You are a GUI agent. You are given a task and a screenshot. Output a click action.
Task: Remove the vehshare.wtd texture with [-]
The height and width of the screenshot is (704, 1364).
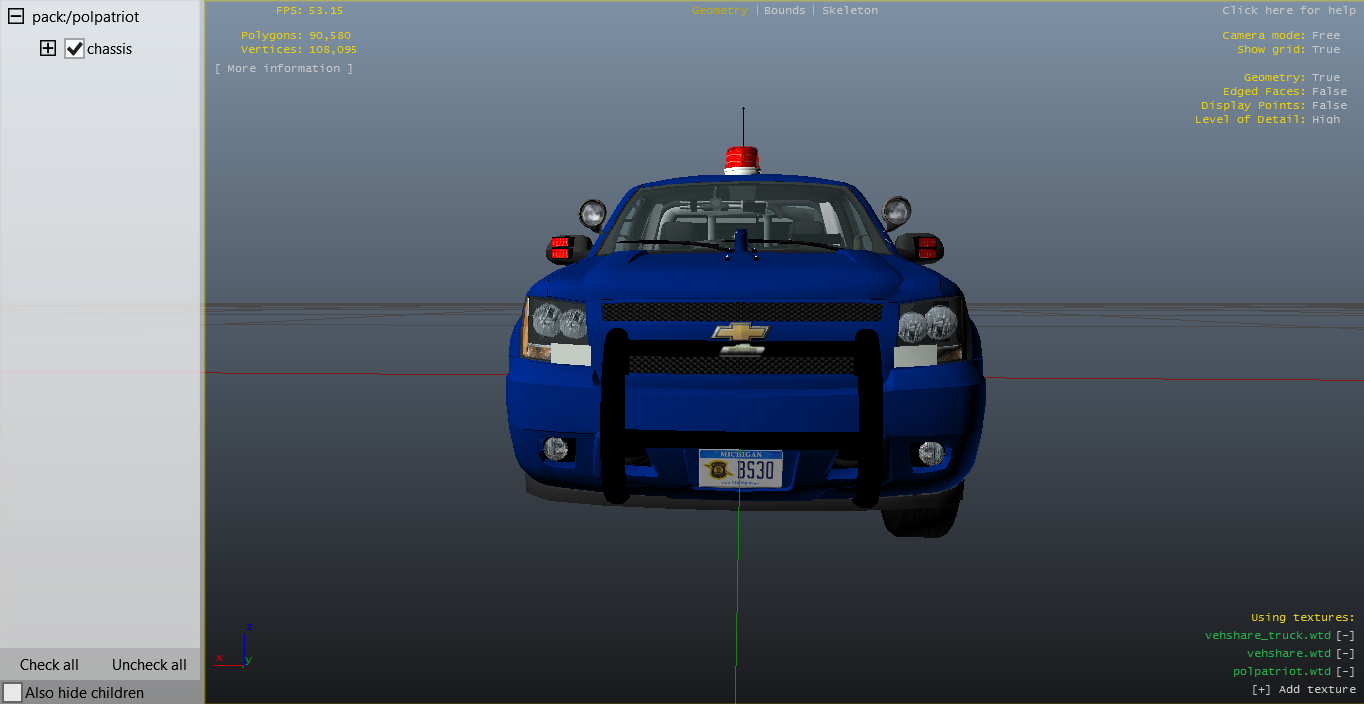pos(1345,653)
